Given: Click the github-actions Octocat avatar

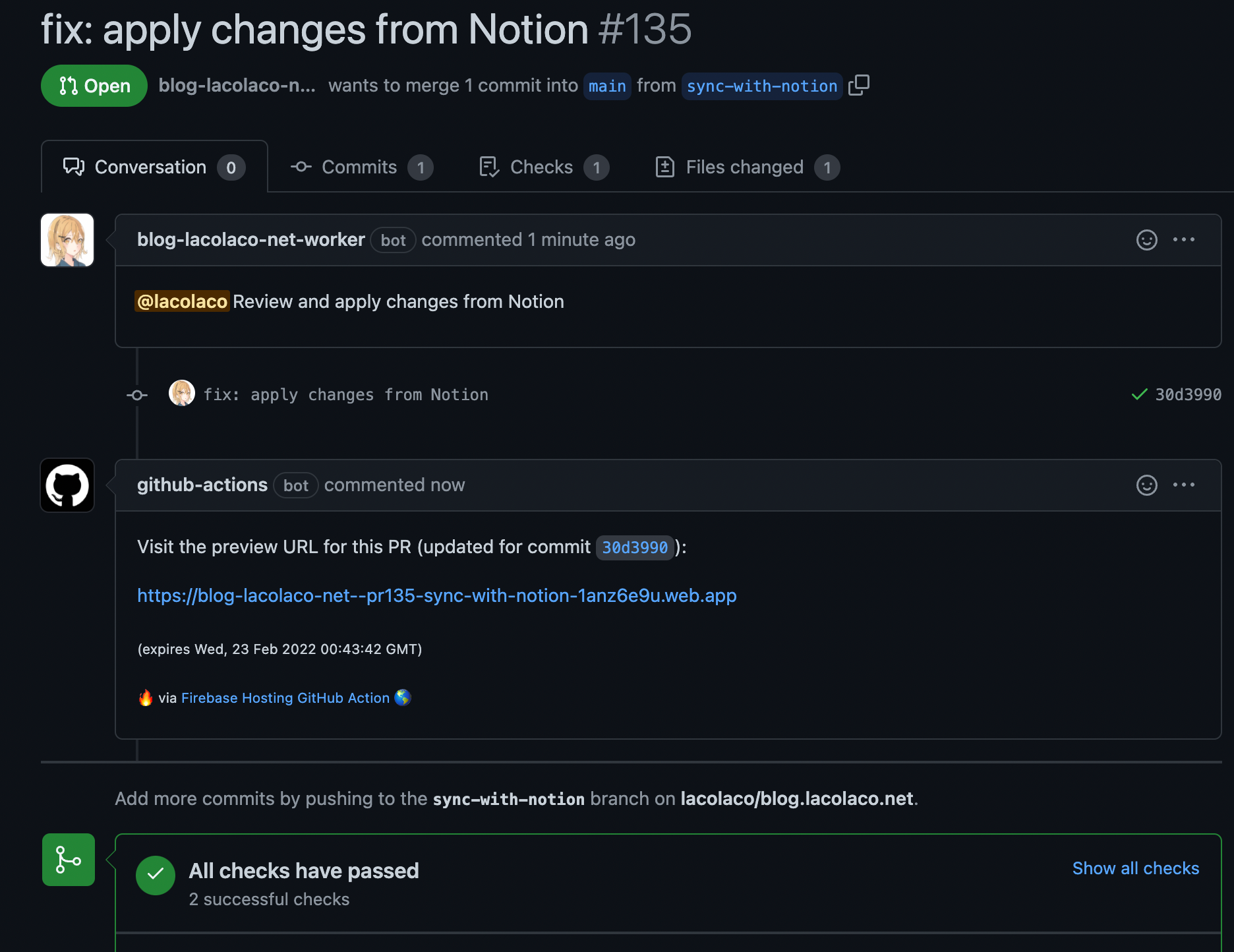Looking at the screenshot, I should [x=67, y=485].
